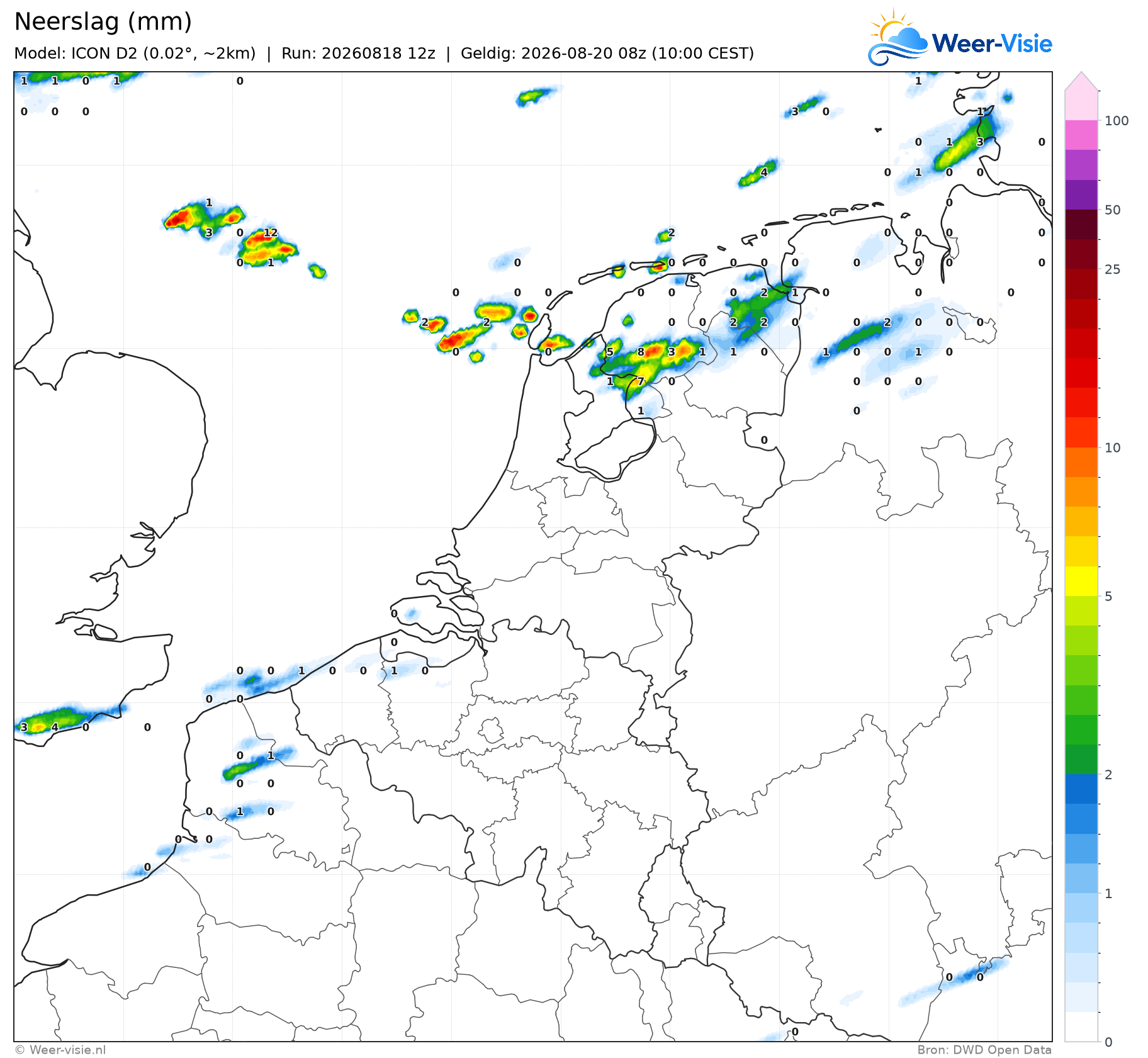Viewport: 1148px width, 1058px height.
Task: Click the Geldig valid time text
Action: coord(607,53)
